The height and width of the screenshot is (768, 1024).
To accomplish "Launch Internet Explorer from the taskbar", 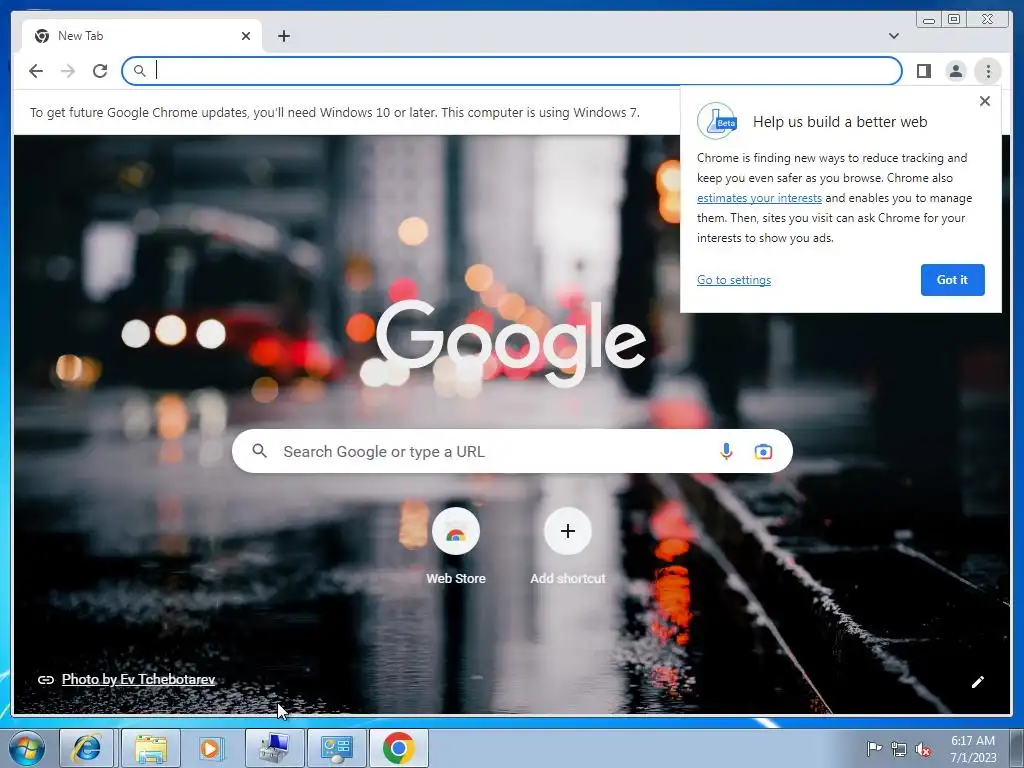I will pyautogui.click(x=87, y=748).
